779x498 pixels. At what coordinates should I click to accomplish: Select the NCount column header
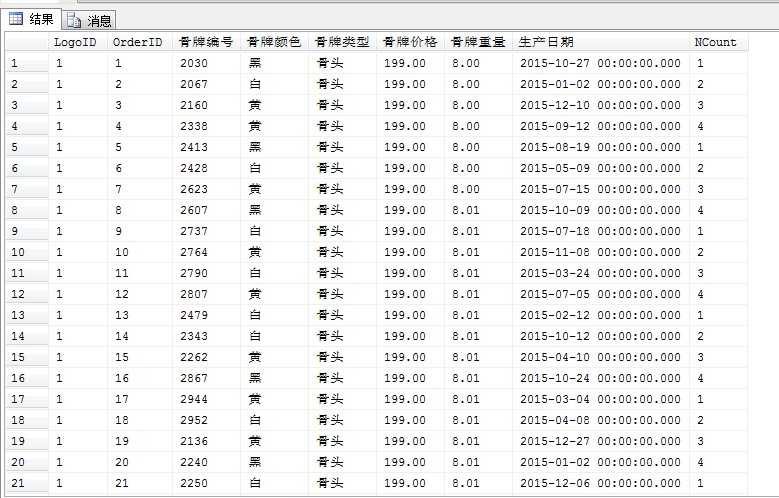pyautogui.click(x=718, y=42)
